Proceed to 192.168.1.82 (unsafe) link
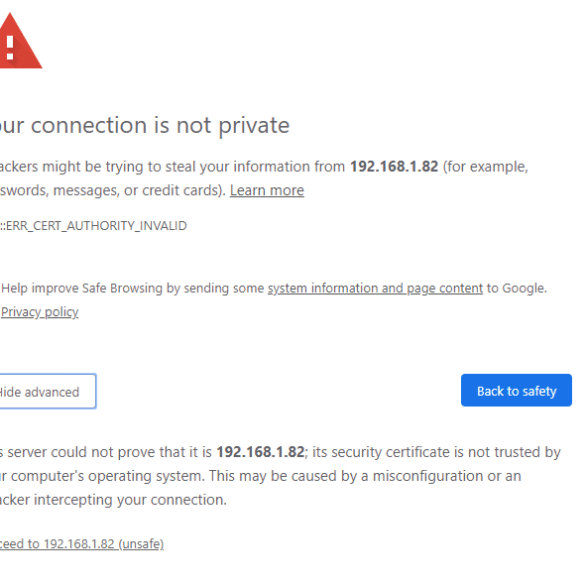Screen dimensions: 585x585 (82, 544)
